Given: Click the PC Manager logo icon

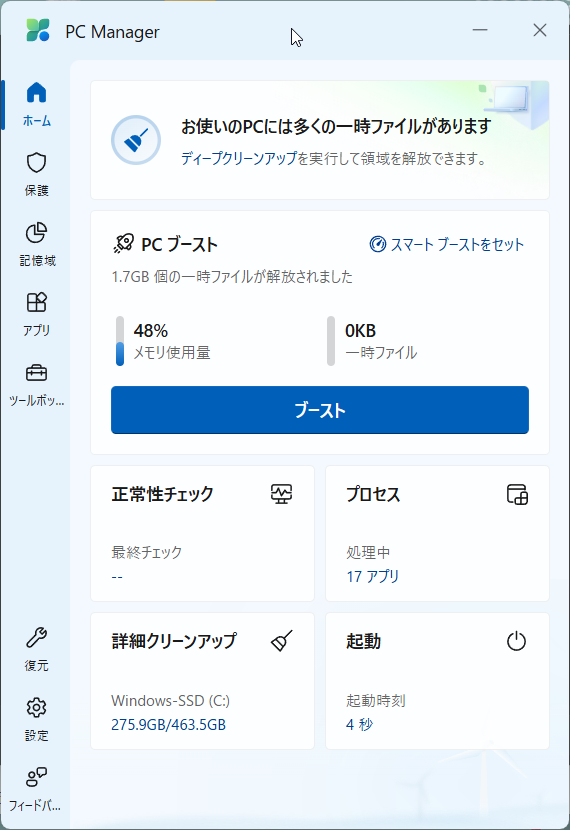Looking at the screenshot, I should point(38,31).
